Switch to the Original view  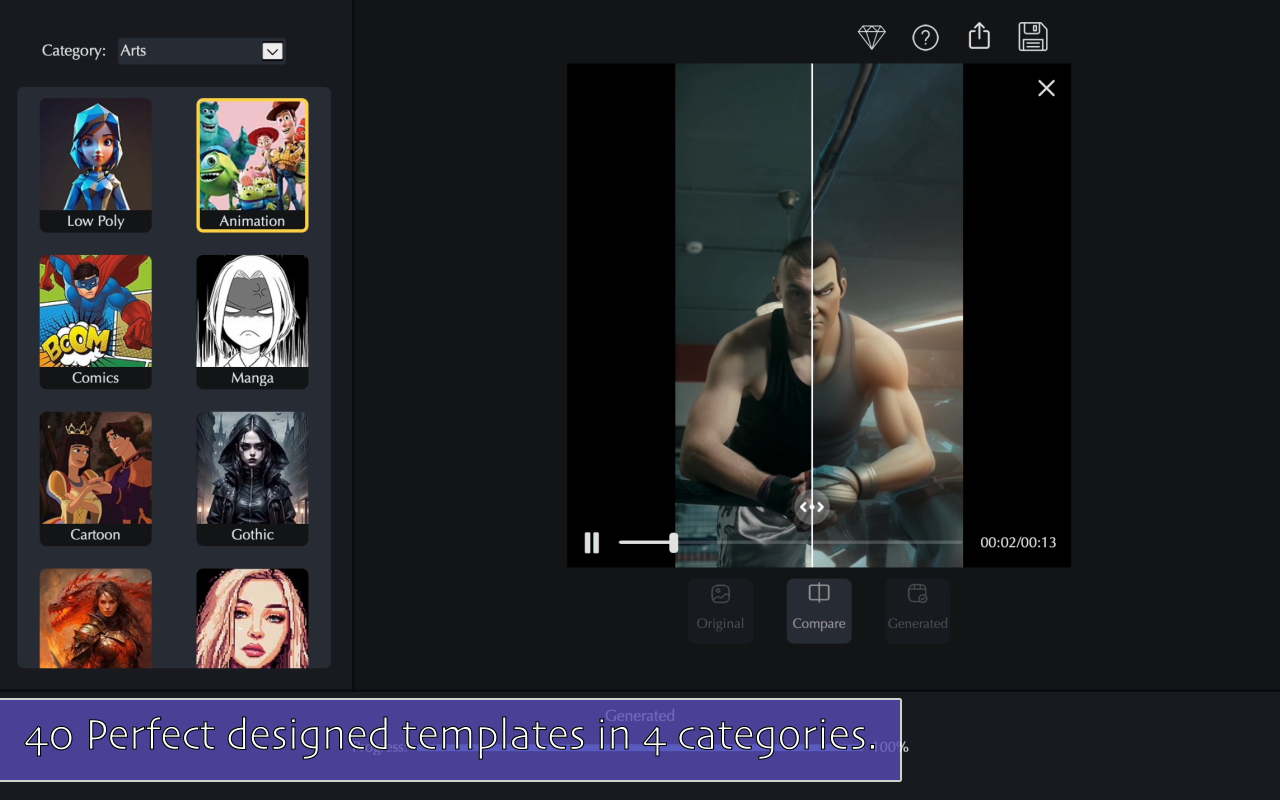pyautogui.click(x=720, y=611)
